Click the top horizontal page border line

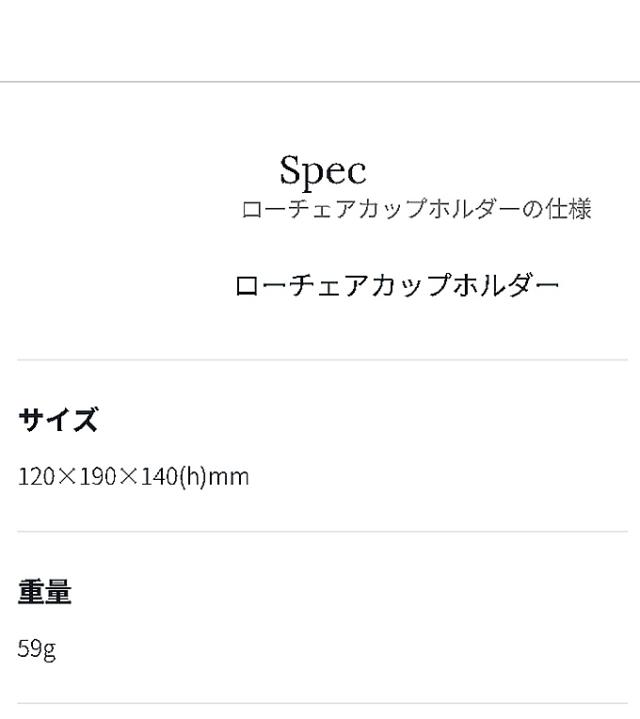(320, 82)
